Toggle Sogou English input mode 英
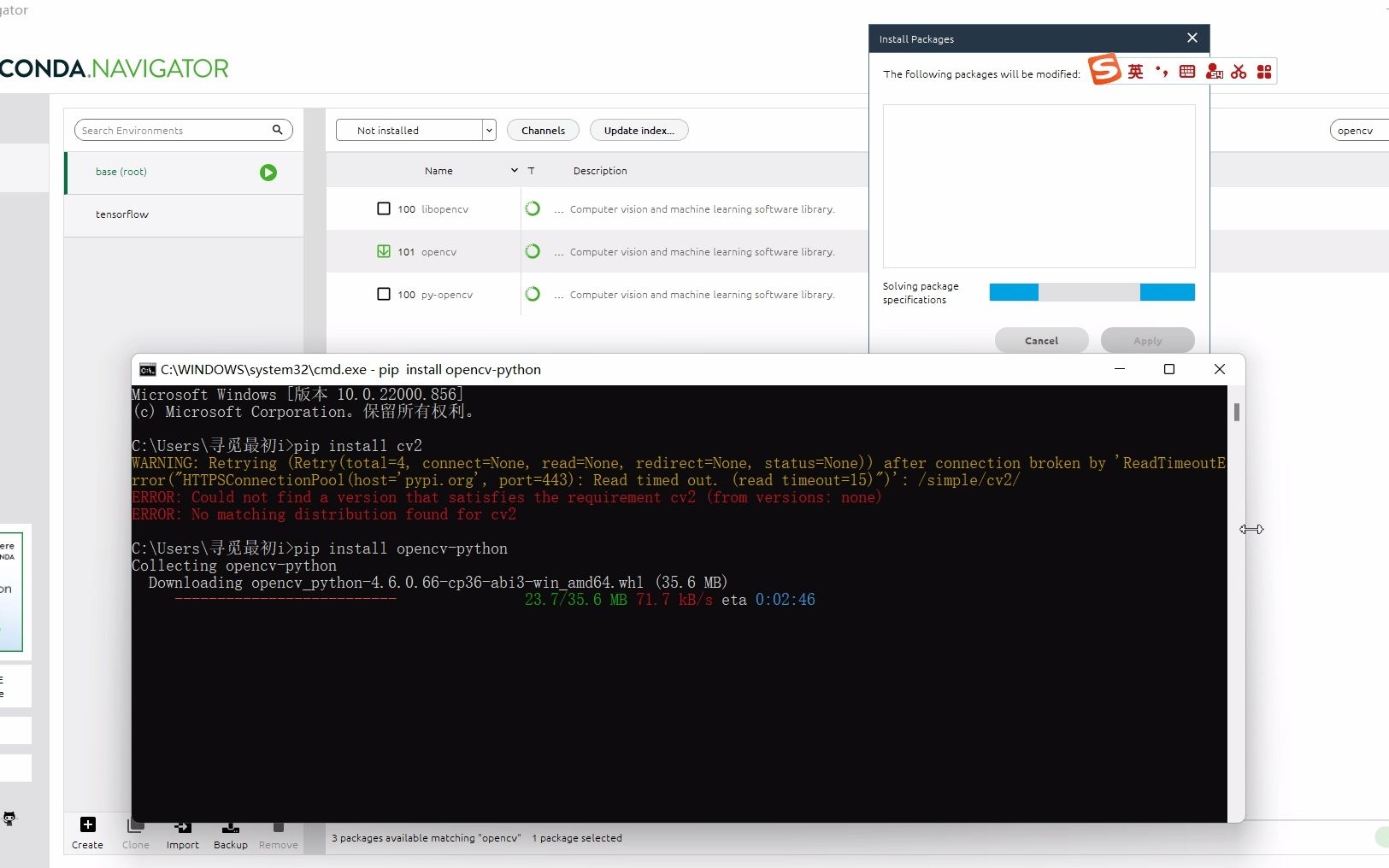 (x=1136, y=72)
